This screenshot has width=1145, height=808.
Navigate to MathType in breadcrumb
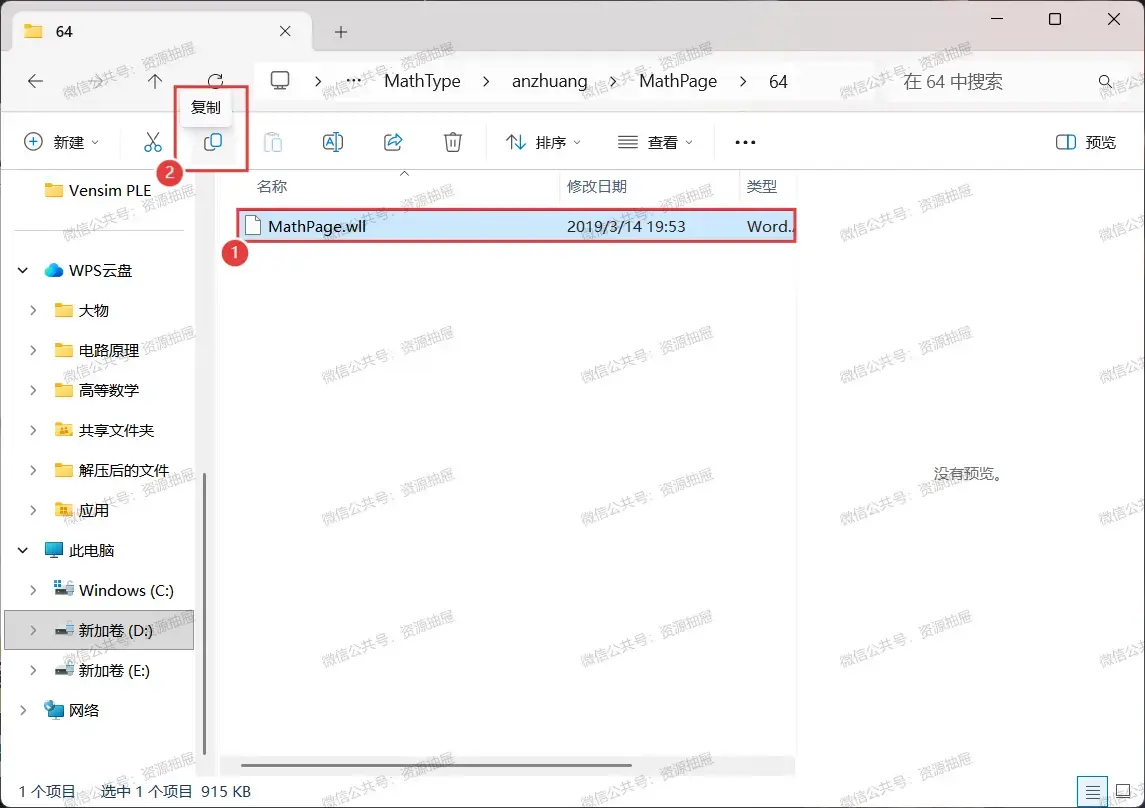(x=422, y=81)
